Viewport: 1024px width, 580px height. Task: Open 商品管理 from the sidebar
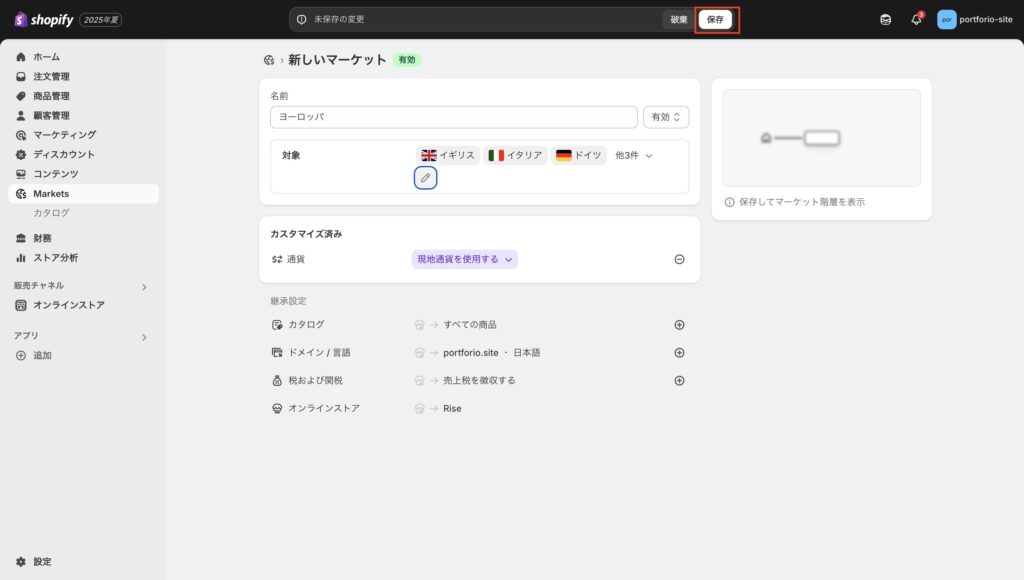pyautogui.click(x=51, y=96)
